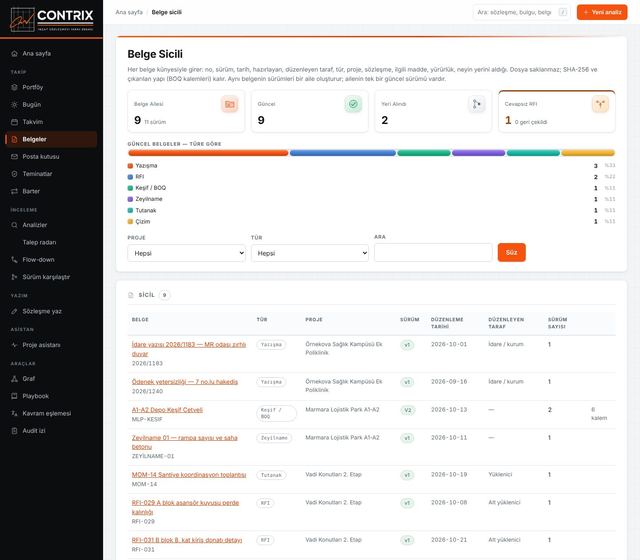This screenshot has height=560, width=640.
Task: Click the Graf network icon
Action: (x=14, y=379)
